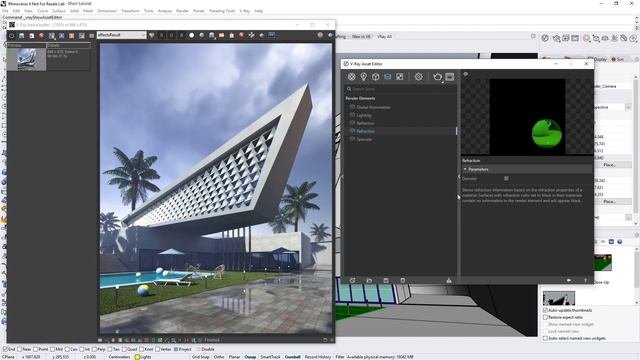Toggle Denoiser checkbox in Refraction parameters

point(506,178)
